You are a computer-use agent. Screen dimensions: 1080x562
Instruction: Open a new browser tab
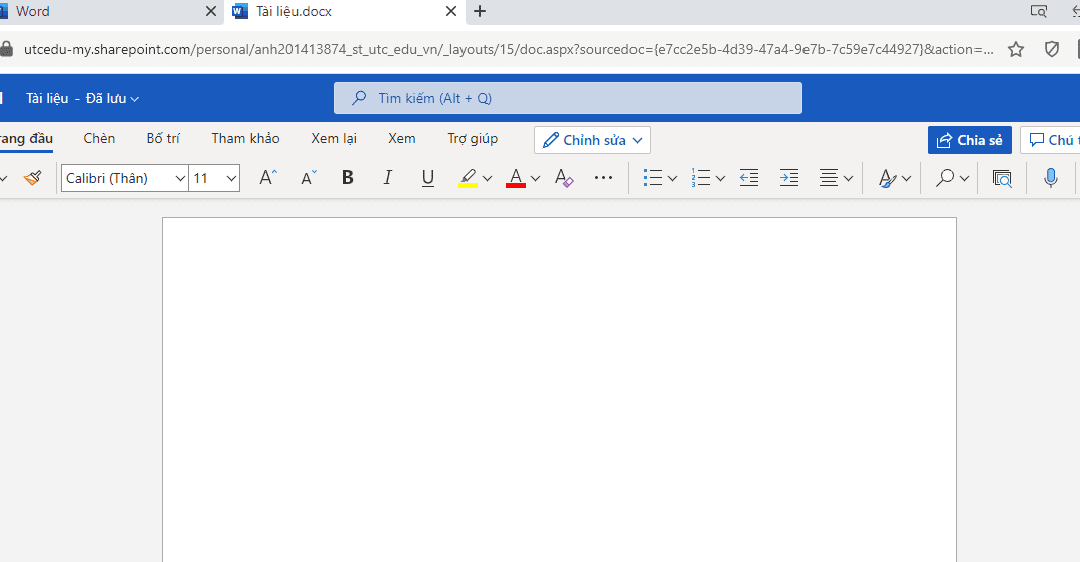(480, 11)
